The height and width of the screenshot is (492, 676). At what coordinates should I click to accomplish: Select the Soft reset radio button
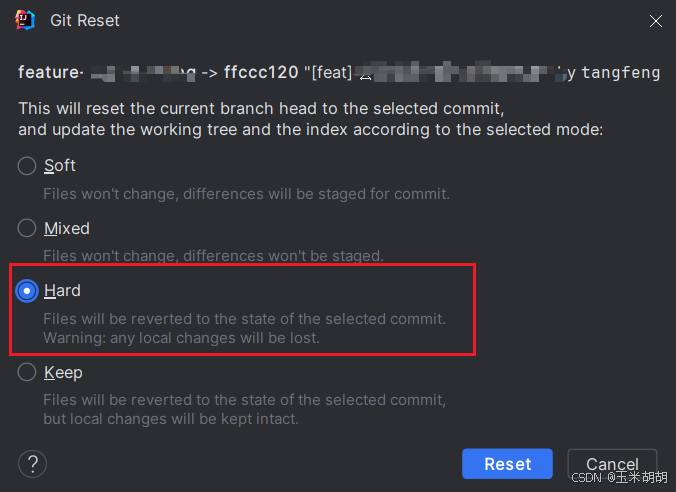click(27, 166)
